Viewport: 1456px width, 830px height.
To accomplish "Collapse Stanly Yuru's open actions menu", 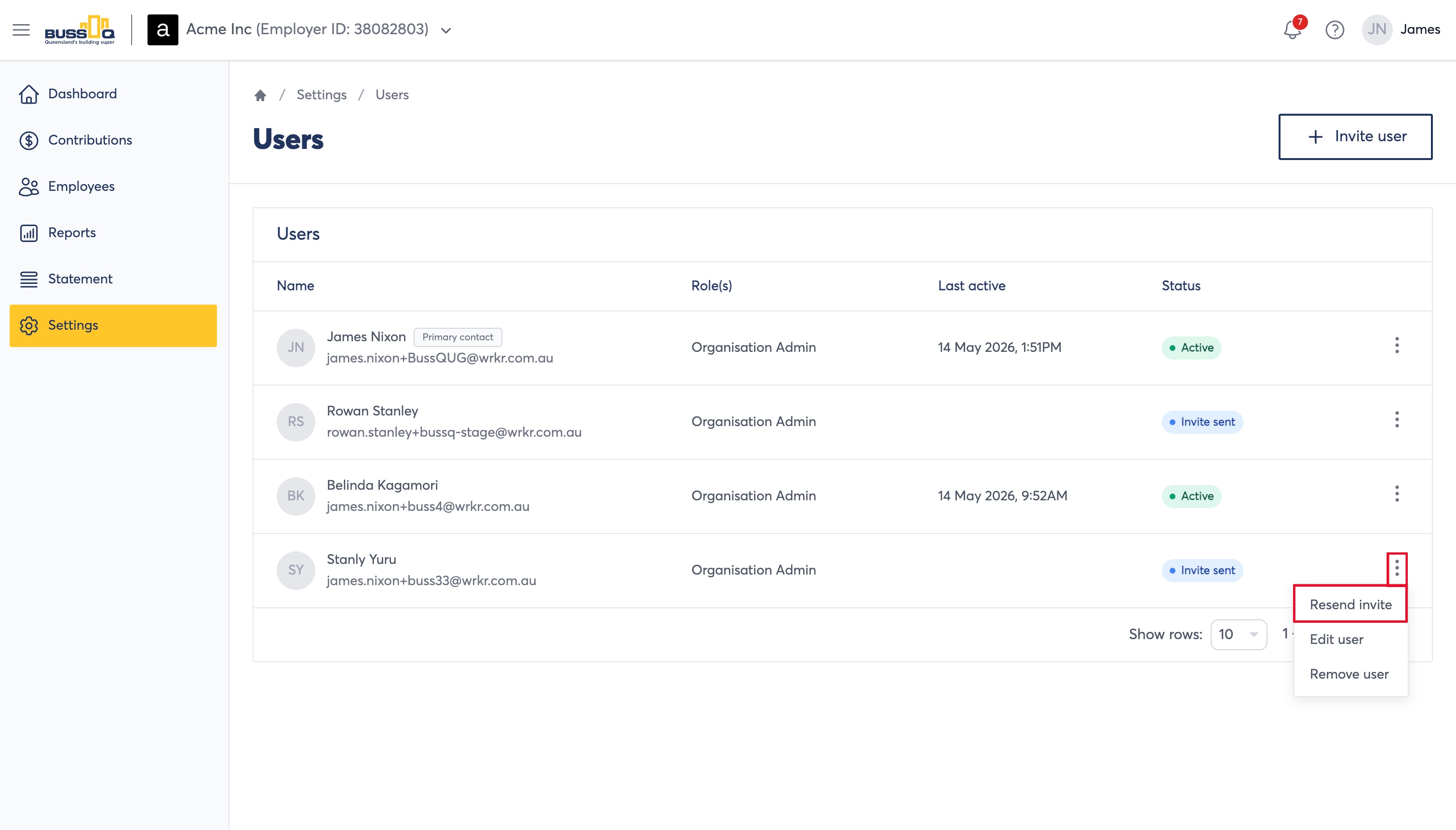I will coord(1397,568).
